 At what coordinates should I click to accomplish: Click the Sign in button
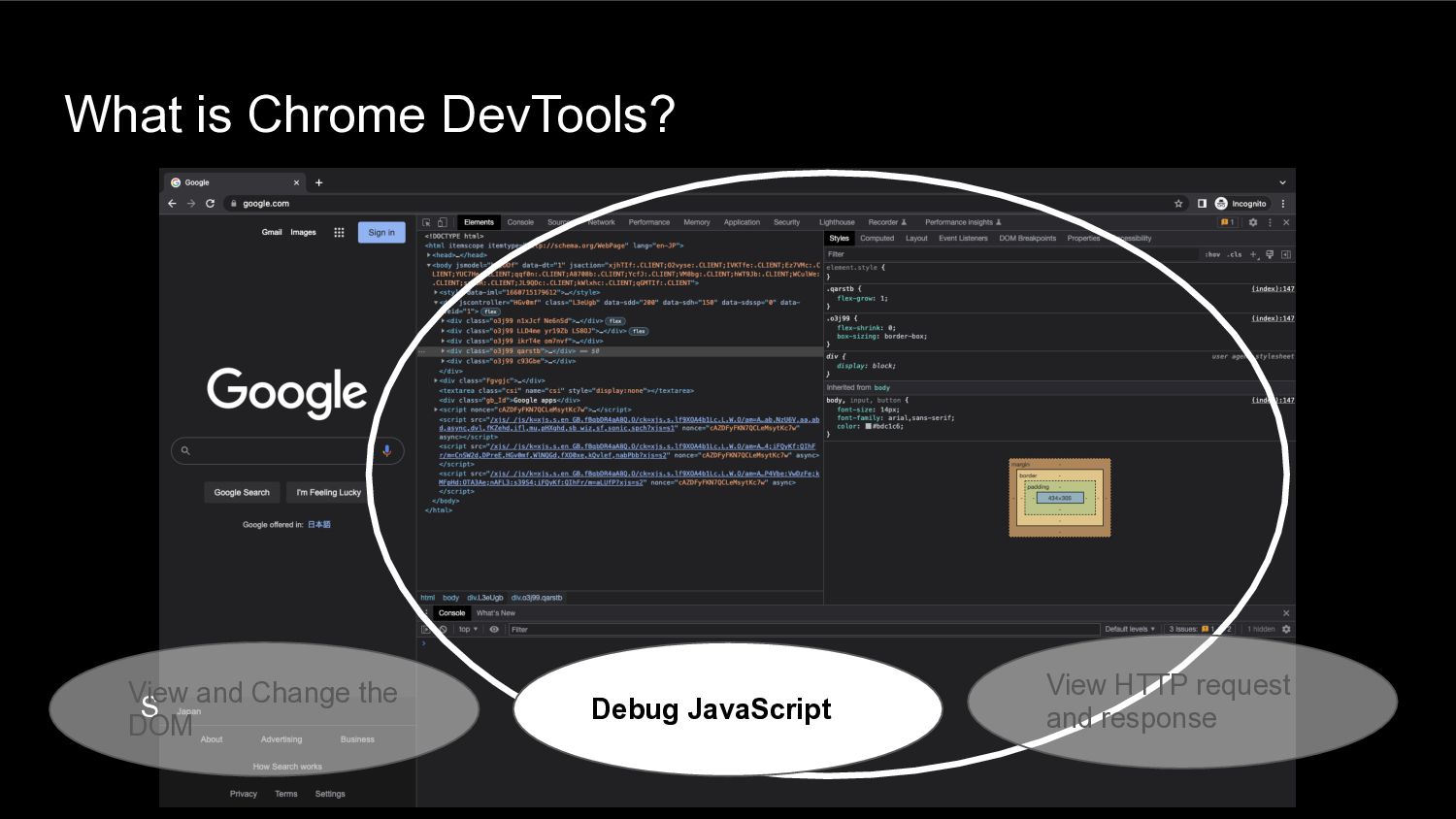coord(381,232)
